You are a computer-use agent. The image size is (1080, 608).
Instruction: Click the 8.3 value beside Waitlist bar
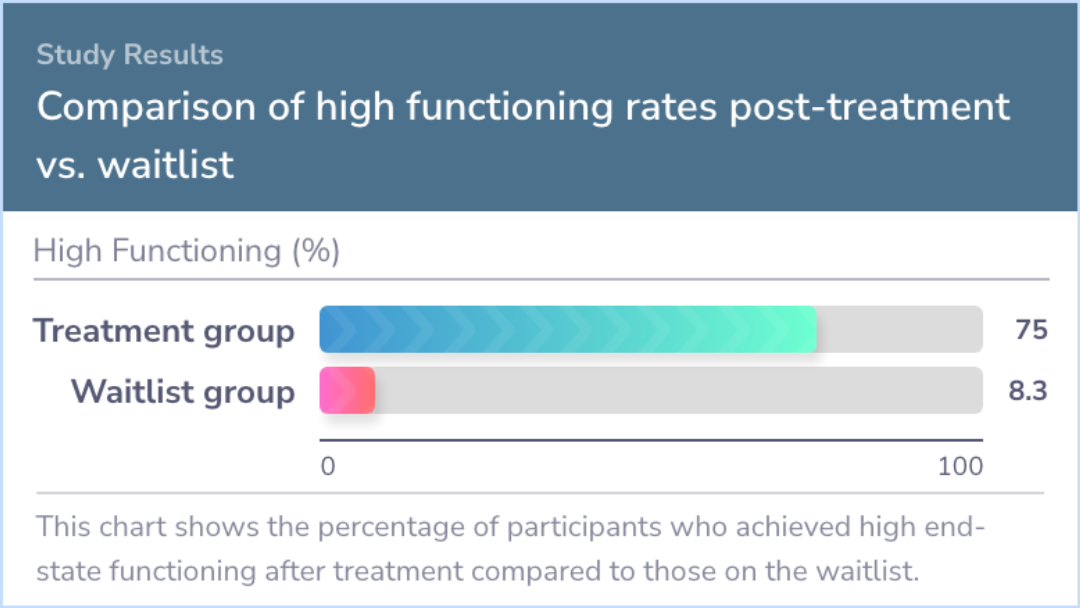(x=1027, y=391)
